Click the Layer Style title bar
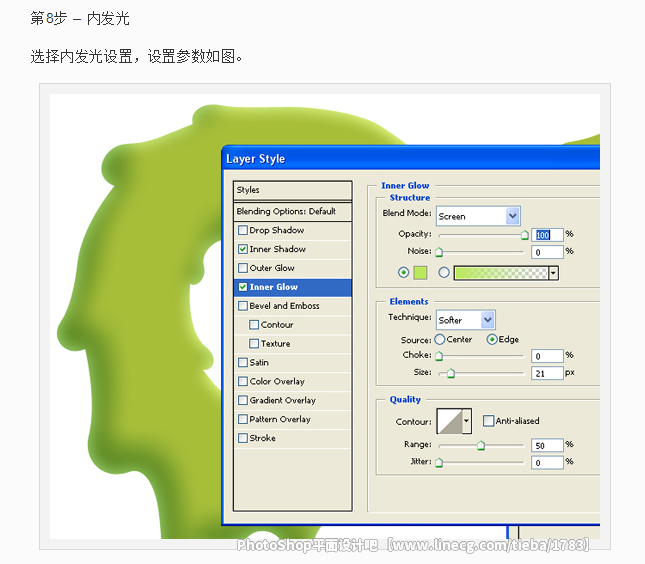 pyautogui.click(x=411, y=158)
